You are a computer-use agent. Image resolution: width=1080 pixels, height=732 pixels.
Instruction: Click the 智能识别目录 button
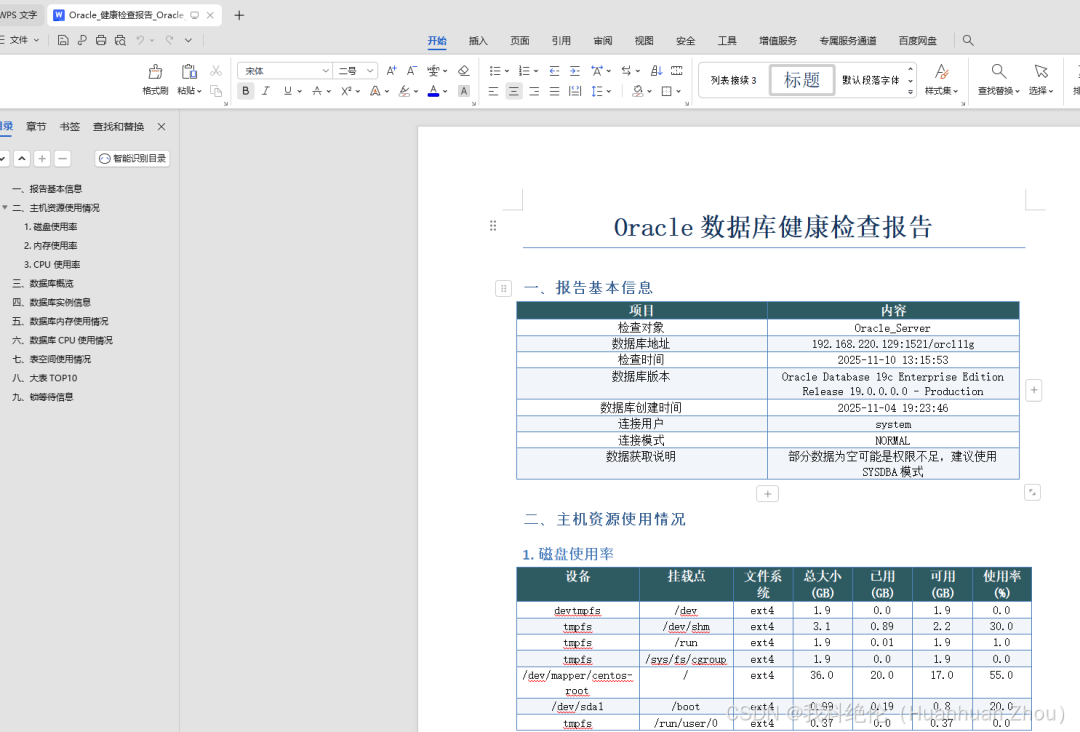click(x=132, y=158)
